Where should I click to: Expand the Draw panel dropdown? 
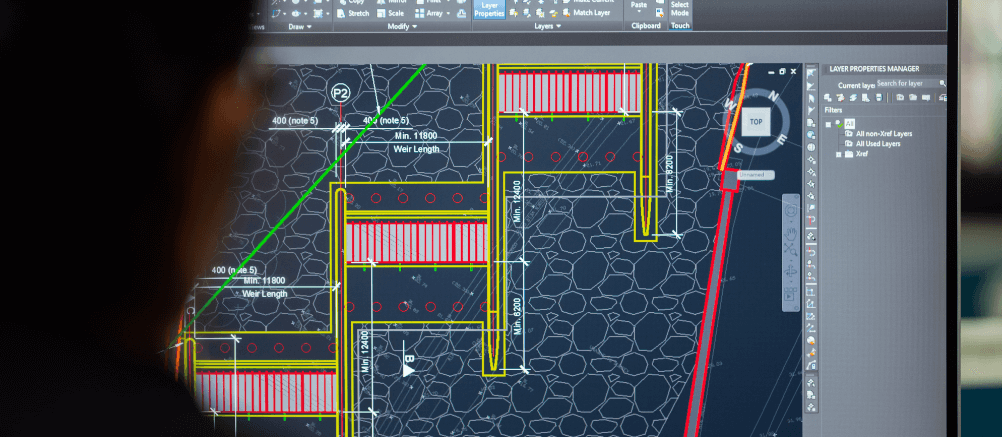point(309,27)
